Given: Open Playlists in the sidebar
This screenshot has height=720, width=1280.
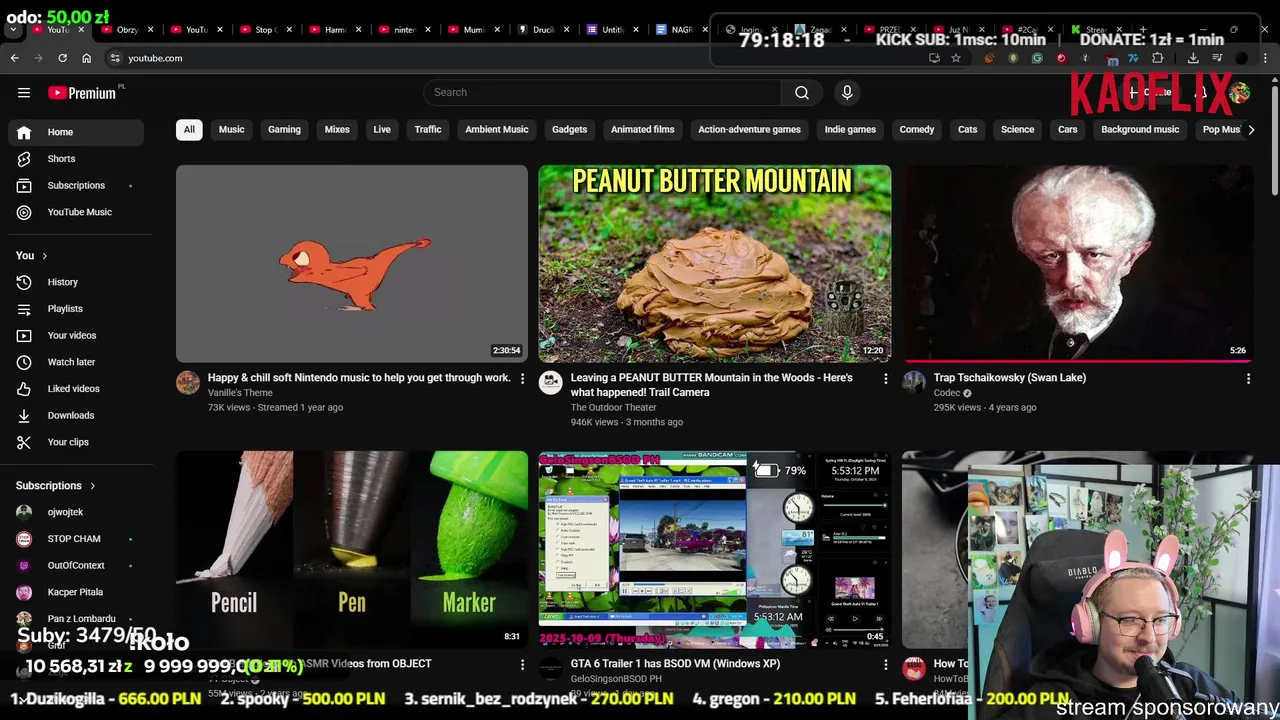Looking at the screenshot, I should [76, 309].
